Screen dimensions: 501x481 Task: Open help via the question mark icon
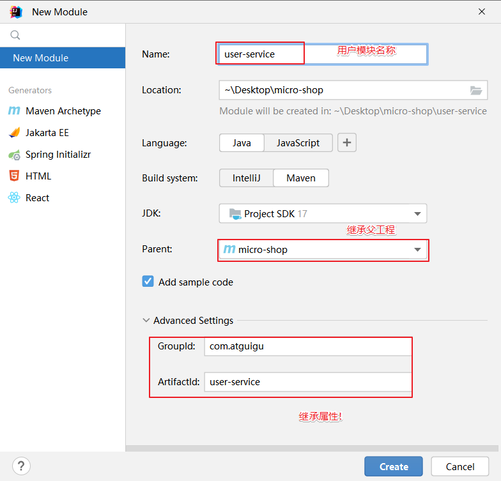pyautogui.click(x=21, y=466)
